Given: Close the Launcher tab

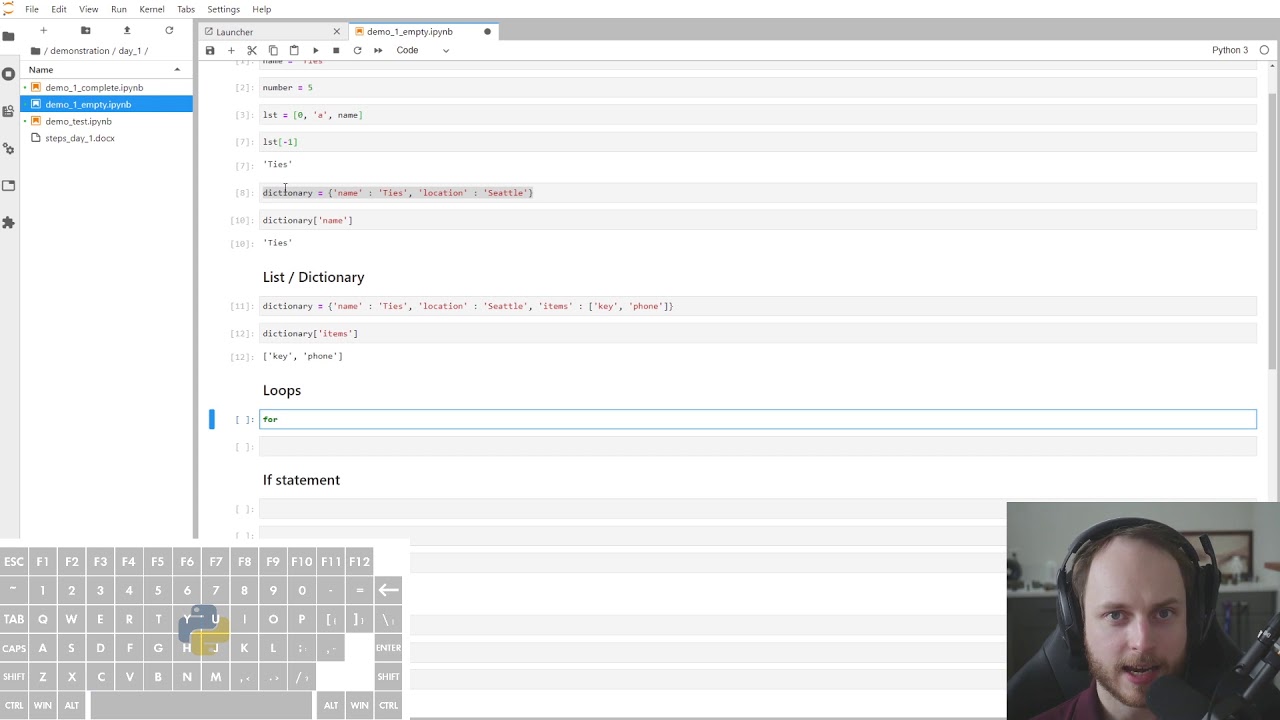Looking at the screenshot, I should 336,32.
